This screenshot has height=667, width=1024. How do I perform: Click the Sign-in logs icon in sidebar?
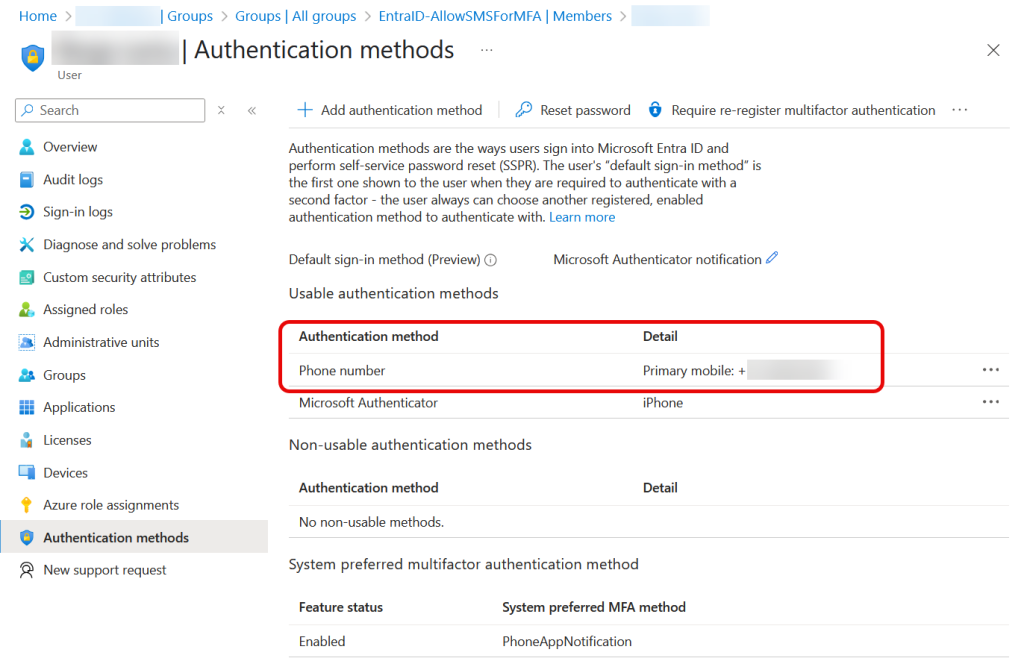26,212
